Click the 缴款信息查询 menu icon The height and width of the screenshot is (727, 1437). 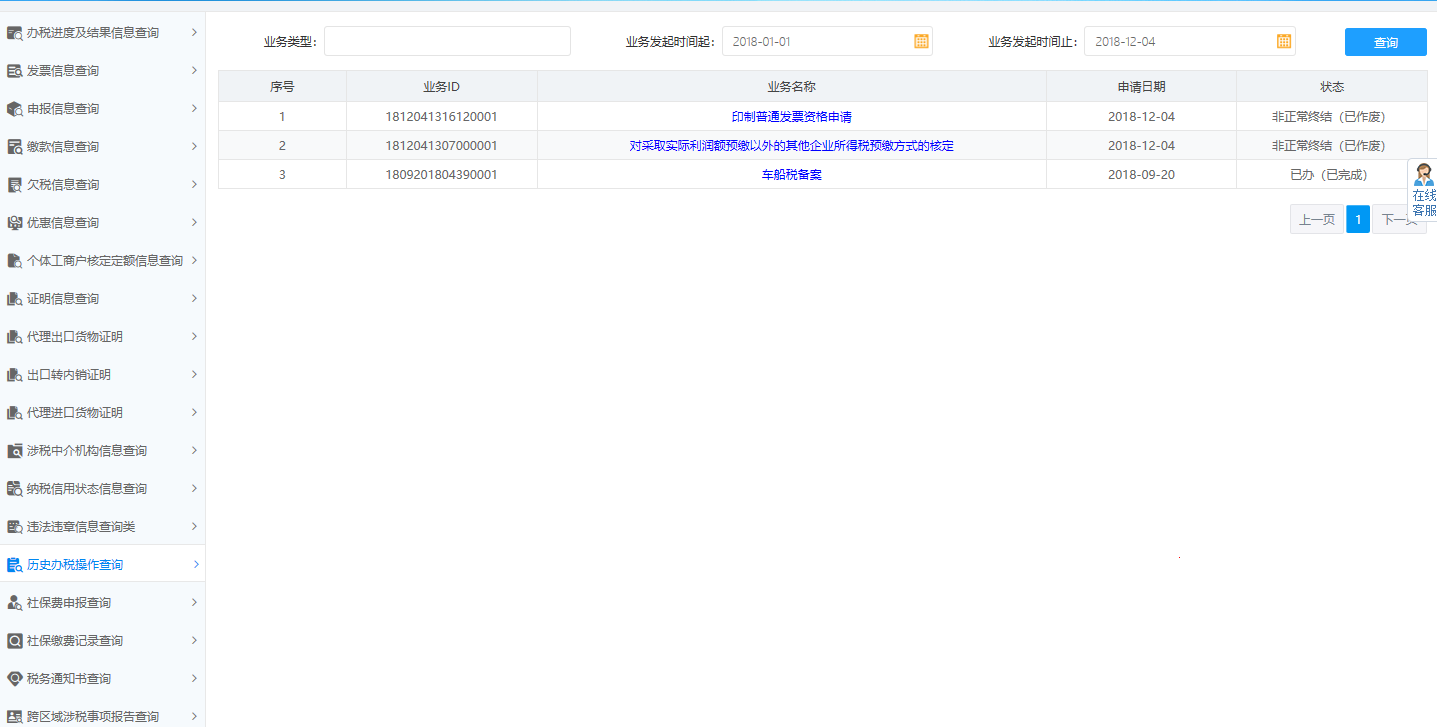tap(14, 146)
